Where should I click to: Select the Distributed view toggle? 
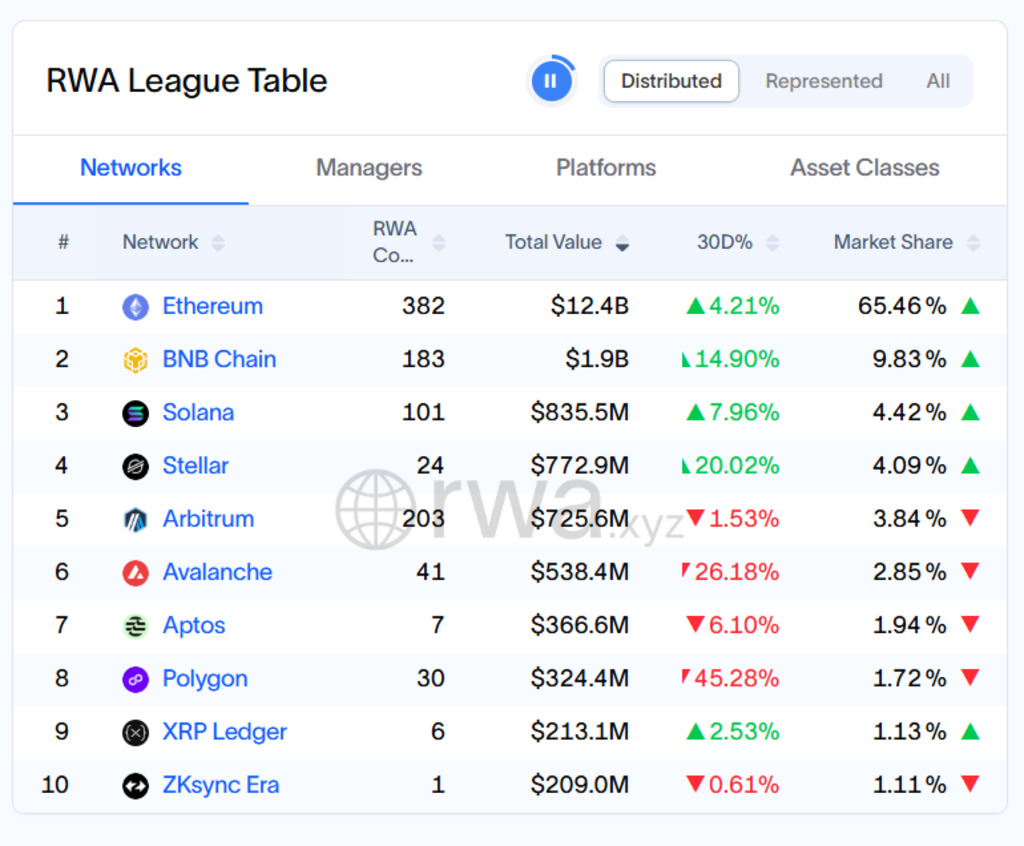671,81
